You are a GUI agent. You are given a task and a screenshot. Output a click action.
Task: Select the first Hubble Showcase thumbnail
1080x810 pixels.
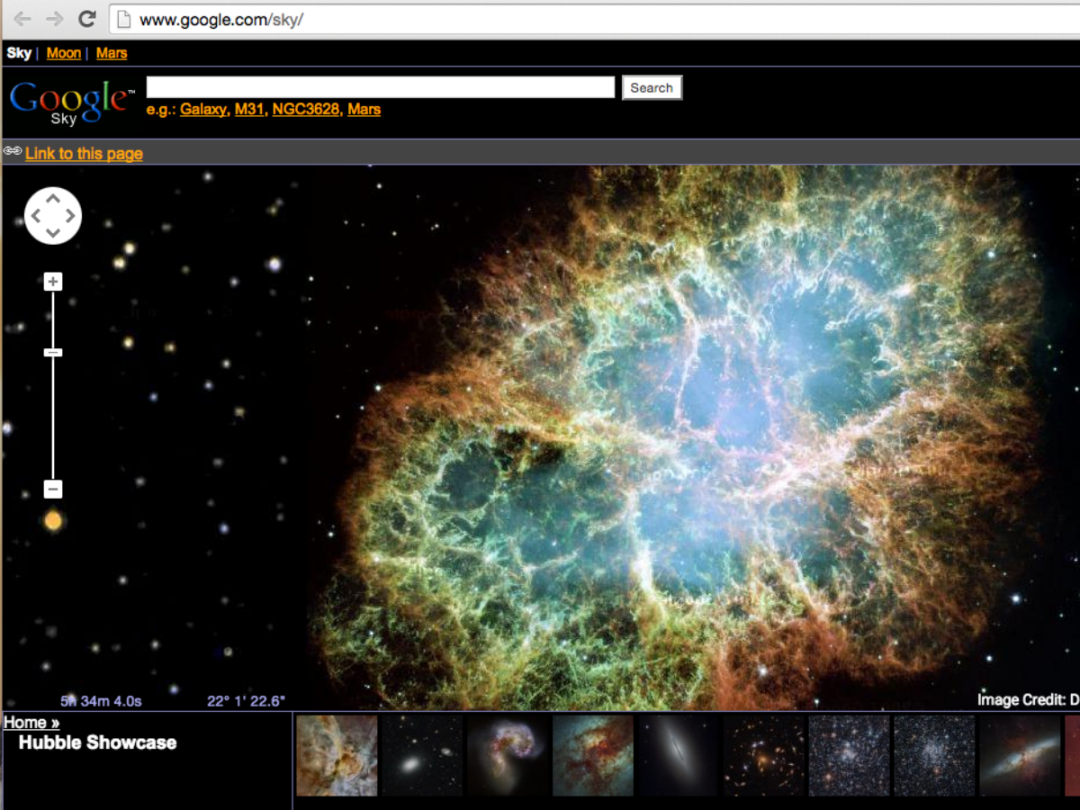coord(337,755)
